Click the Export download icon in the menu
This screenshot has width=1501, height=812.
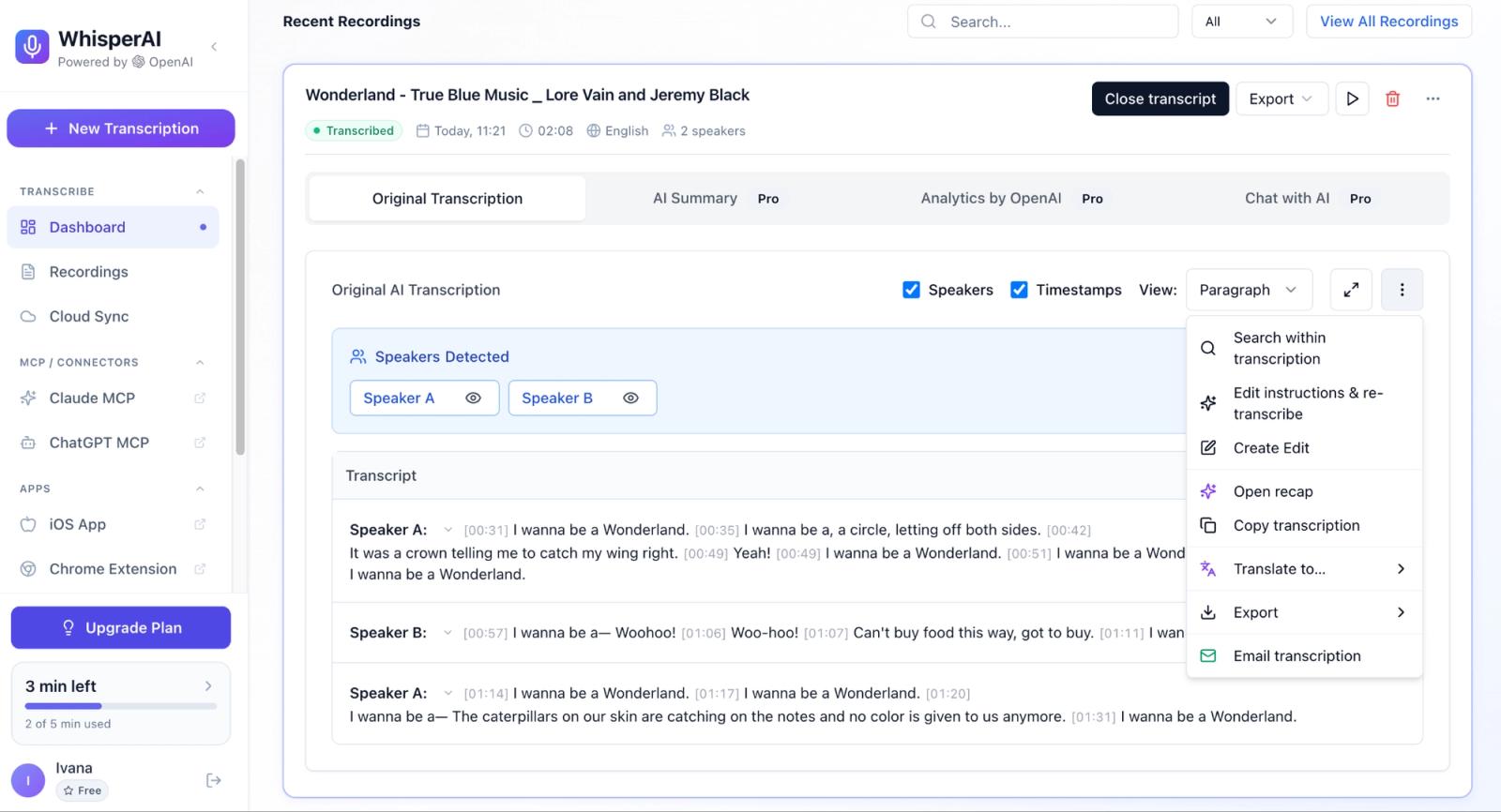[1208, 612]
